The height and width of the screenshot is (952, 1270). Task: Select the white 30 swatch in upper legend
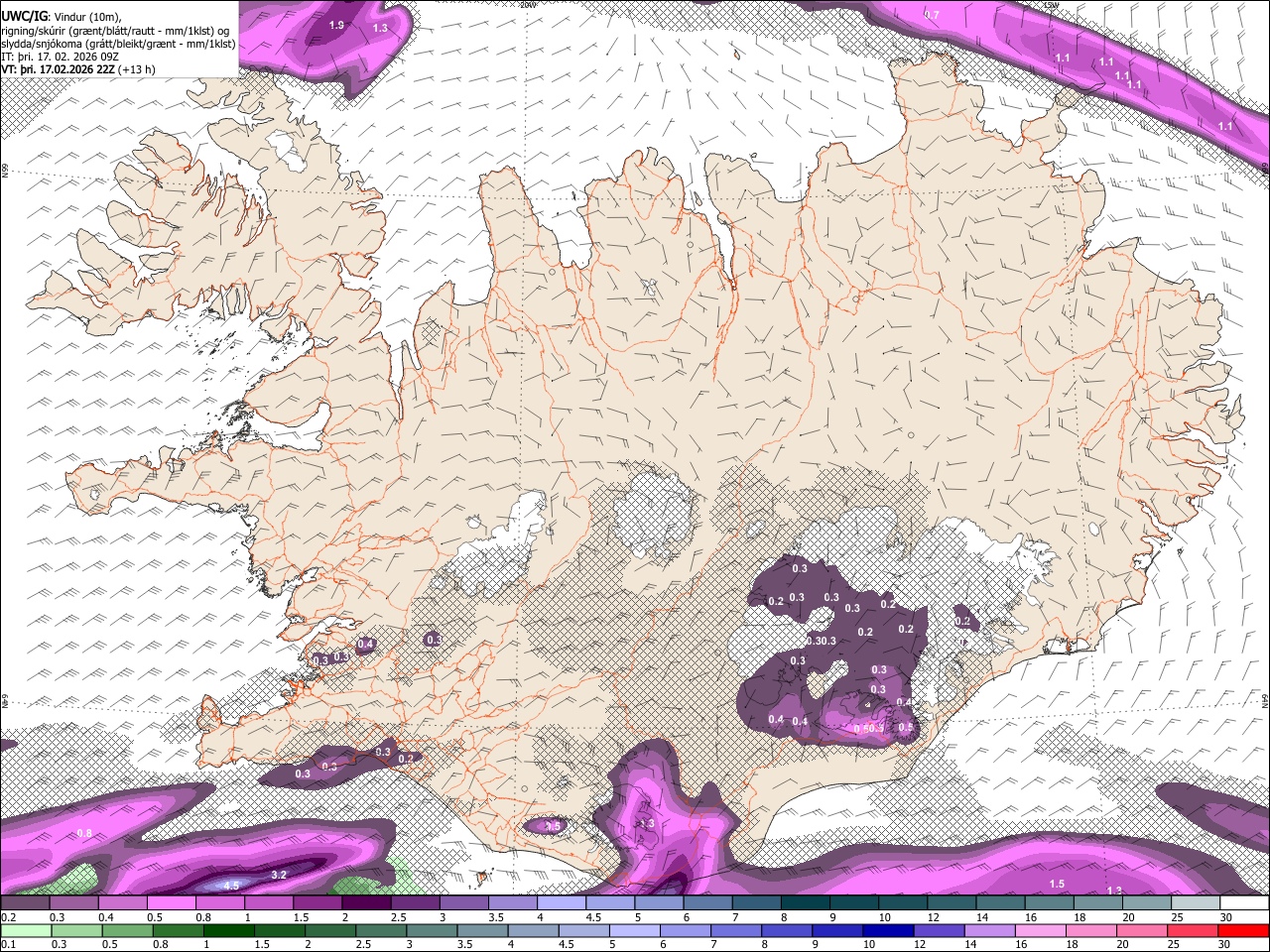coord(1245,902)
